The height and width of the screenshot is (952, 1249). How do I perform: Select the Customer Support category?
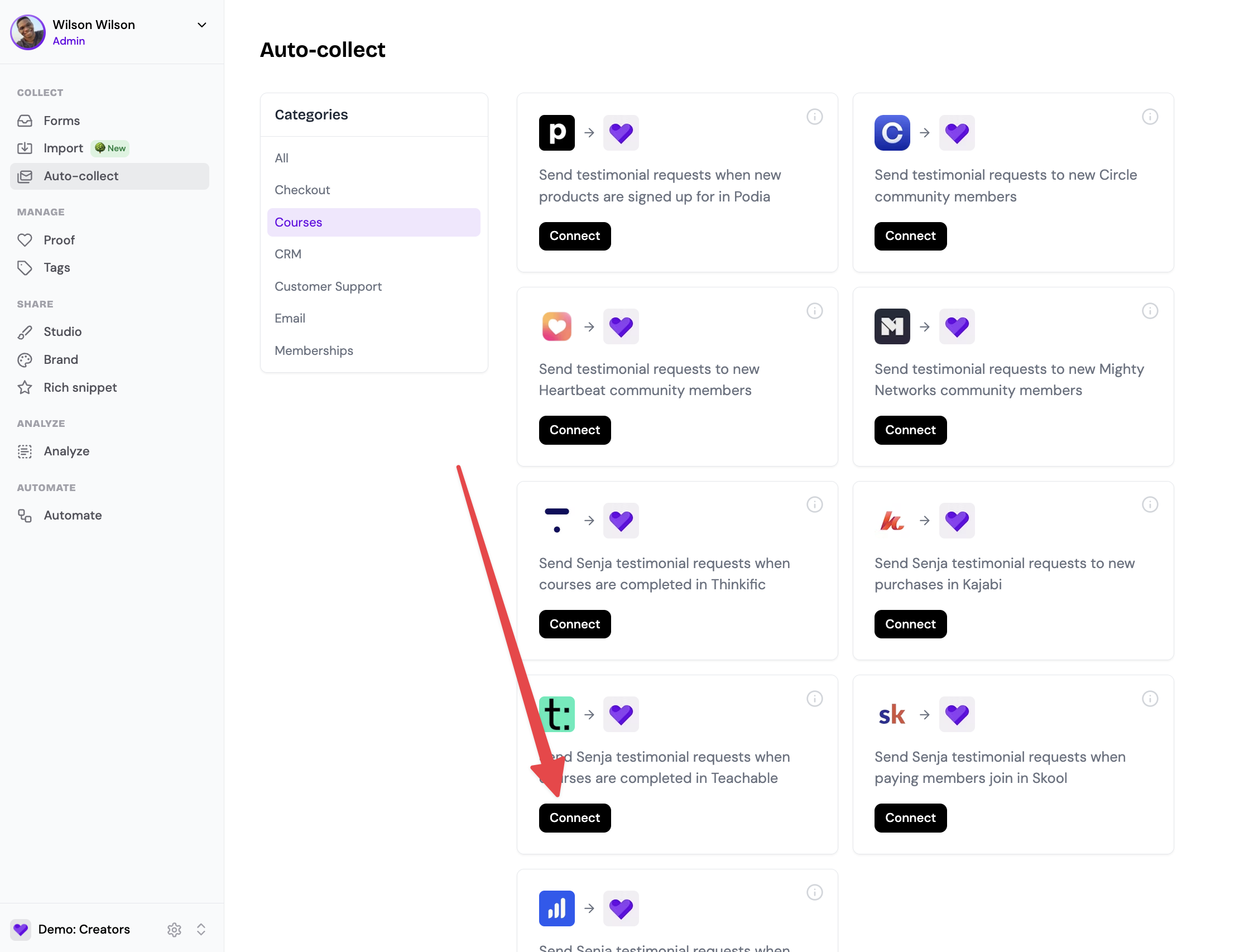pyautogui.click(x=373, y=286)
